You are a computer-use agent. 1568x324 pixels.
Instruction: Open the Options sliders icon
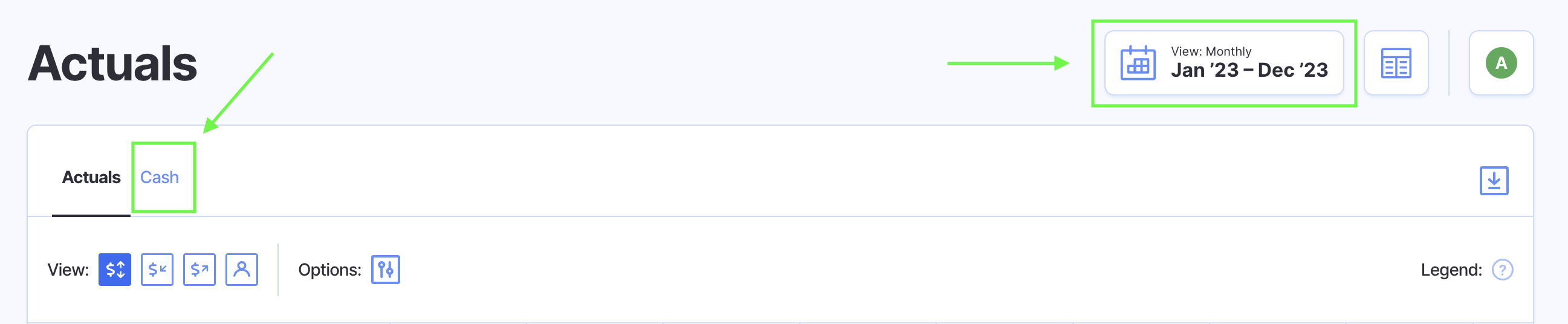coord(385,270)
